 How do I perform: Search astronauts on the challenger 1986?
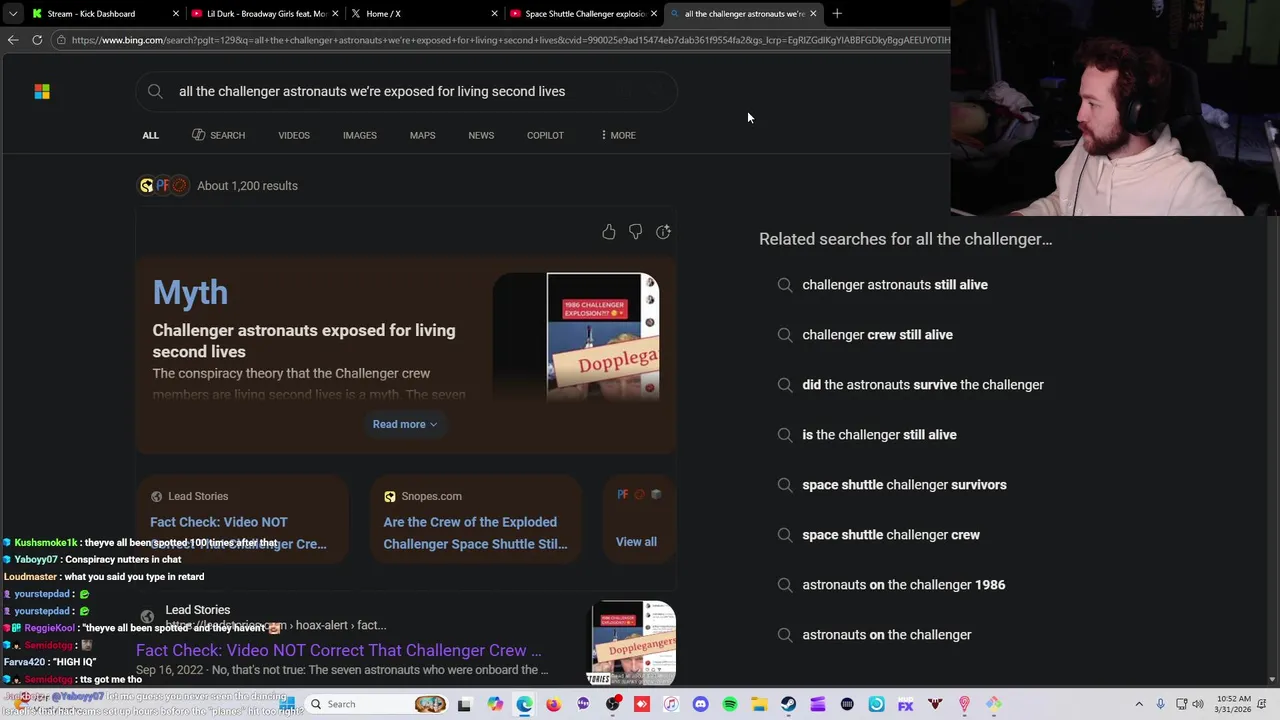903,585
